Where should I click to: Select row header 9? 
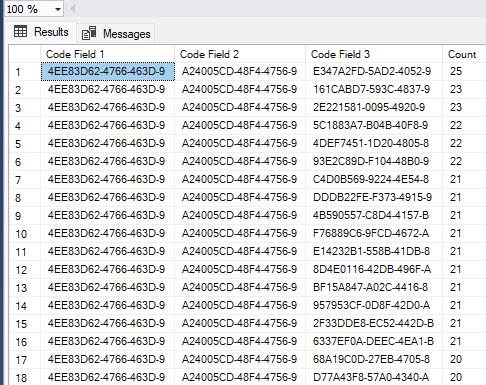click(x=25, y=216)
